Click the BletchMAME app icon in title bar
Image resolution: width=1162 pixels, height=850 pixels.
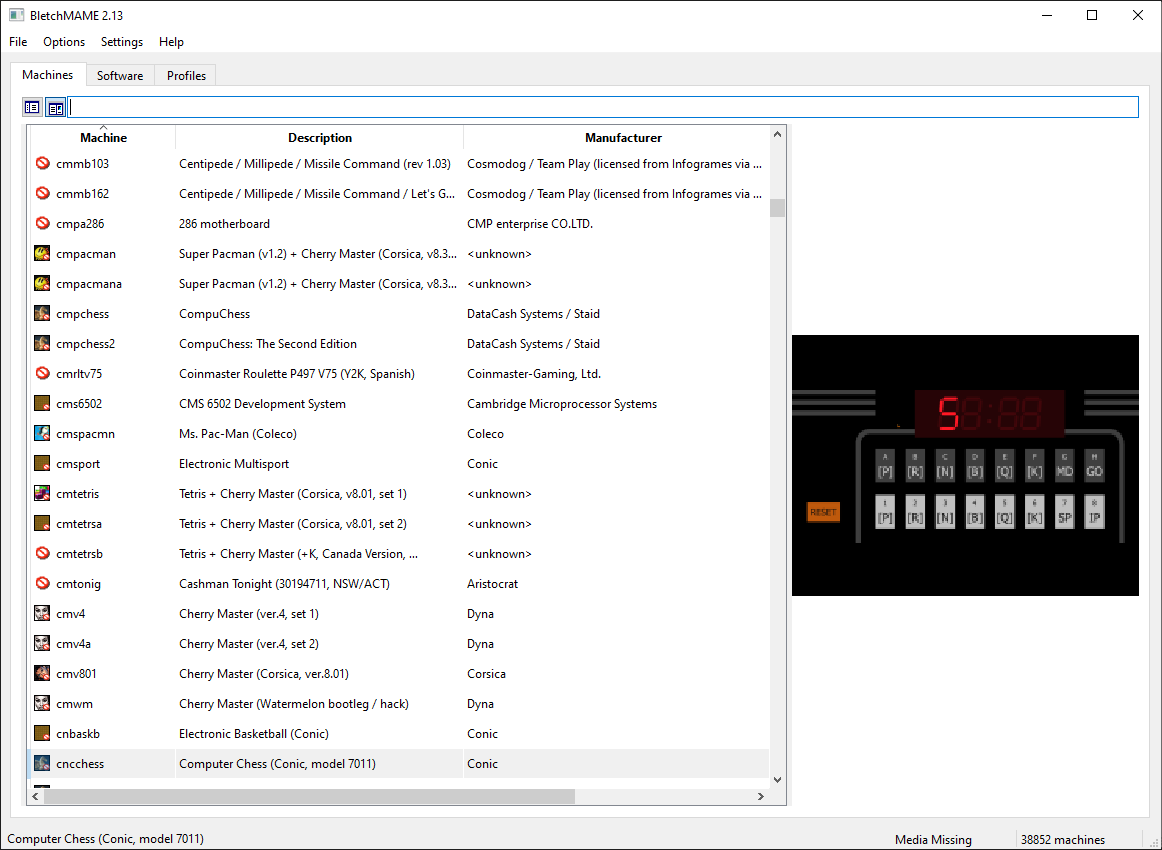[x=16, y=15]
